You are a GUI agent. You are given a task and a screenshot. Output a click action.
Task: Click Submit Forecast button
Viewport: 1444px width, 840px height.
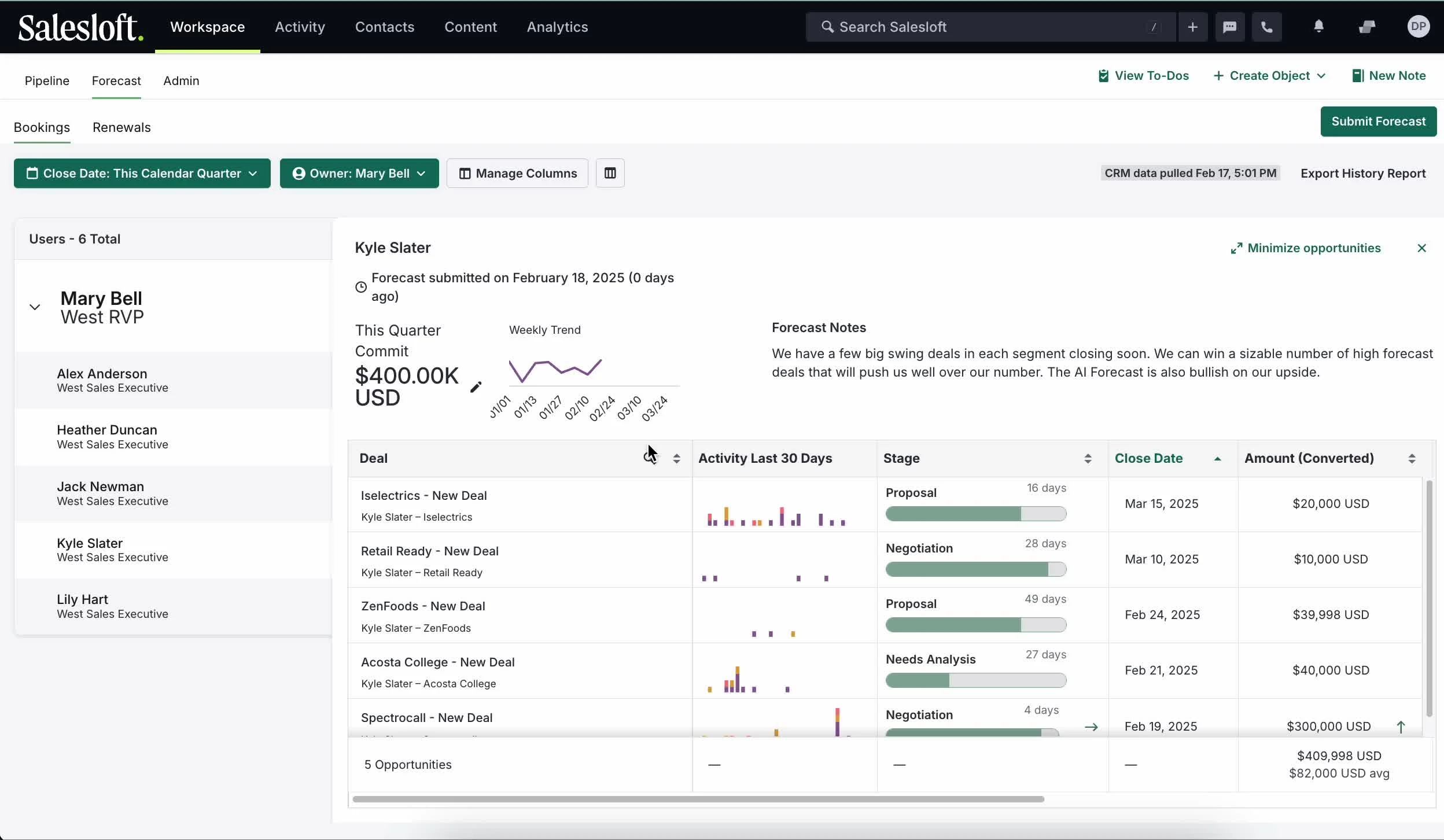point(1379,121)
